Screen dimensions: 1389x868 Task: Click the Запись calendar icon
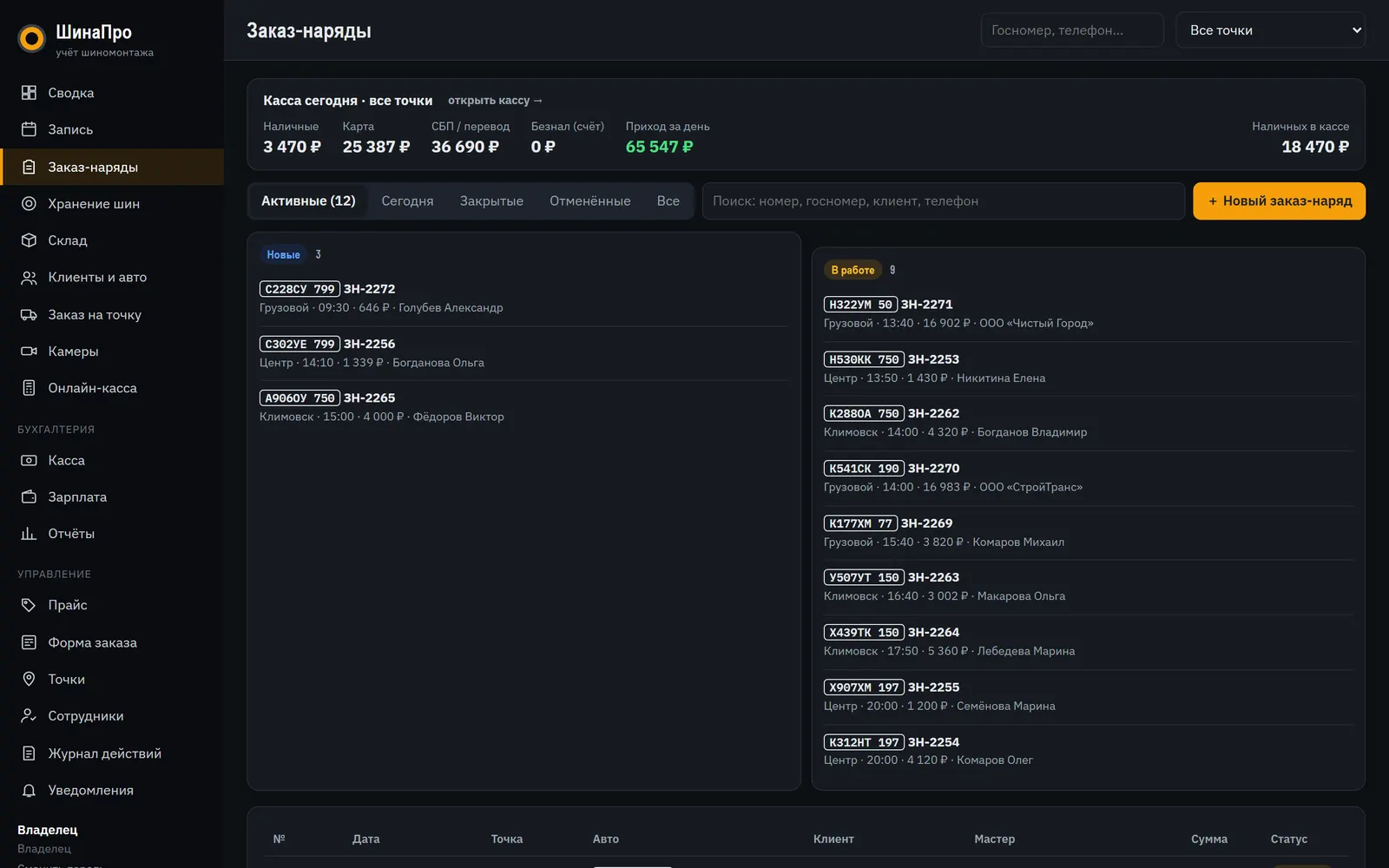29,129
